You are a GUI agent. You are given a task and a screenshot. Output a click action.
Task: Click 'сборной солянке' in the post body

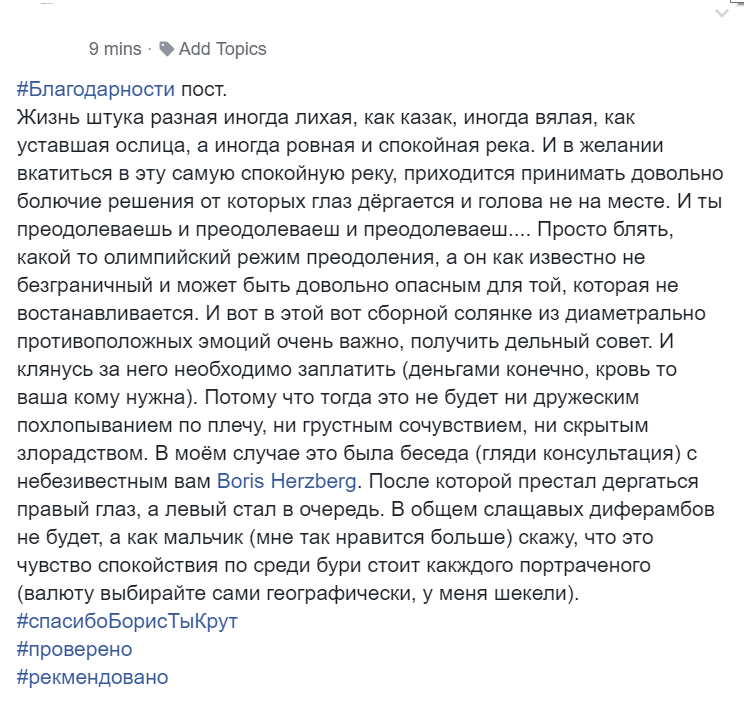[449, 314]
